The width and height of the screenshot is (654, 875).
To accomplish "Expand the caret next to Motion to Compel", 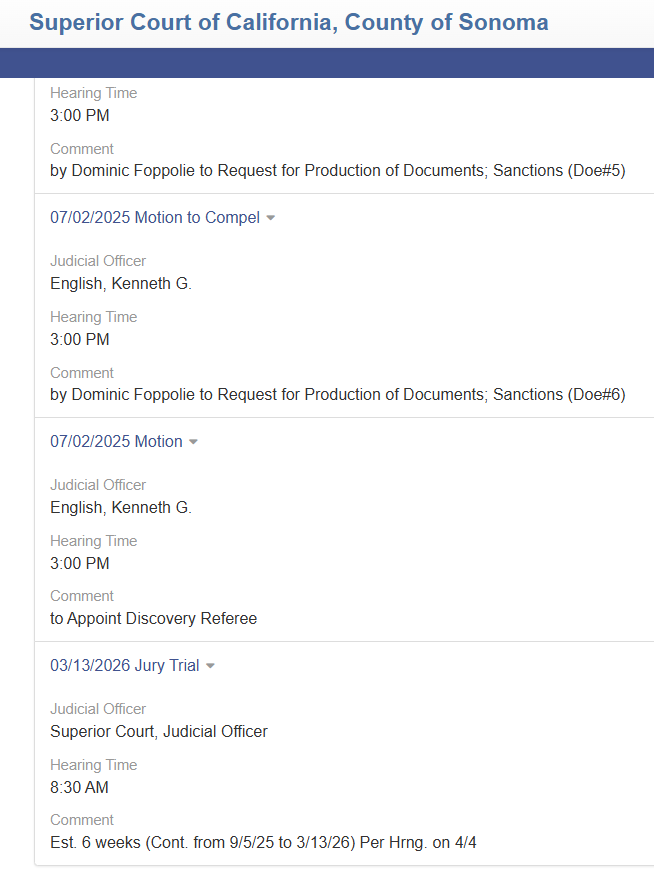I will [271, 218].
